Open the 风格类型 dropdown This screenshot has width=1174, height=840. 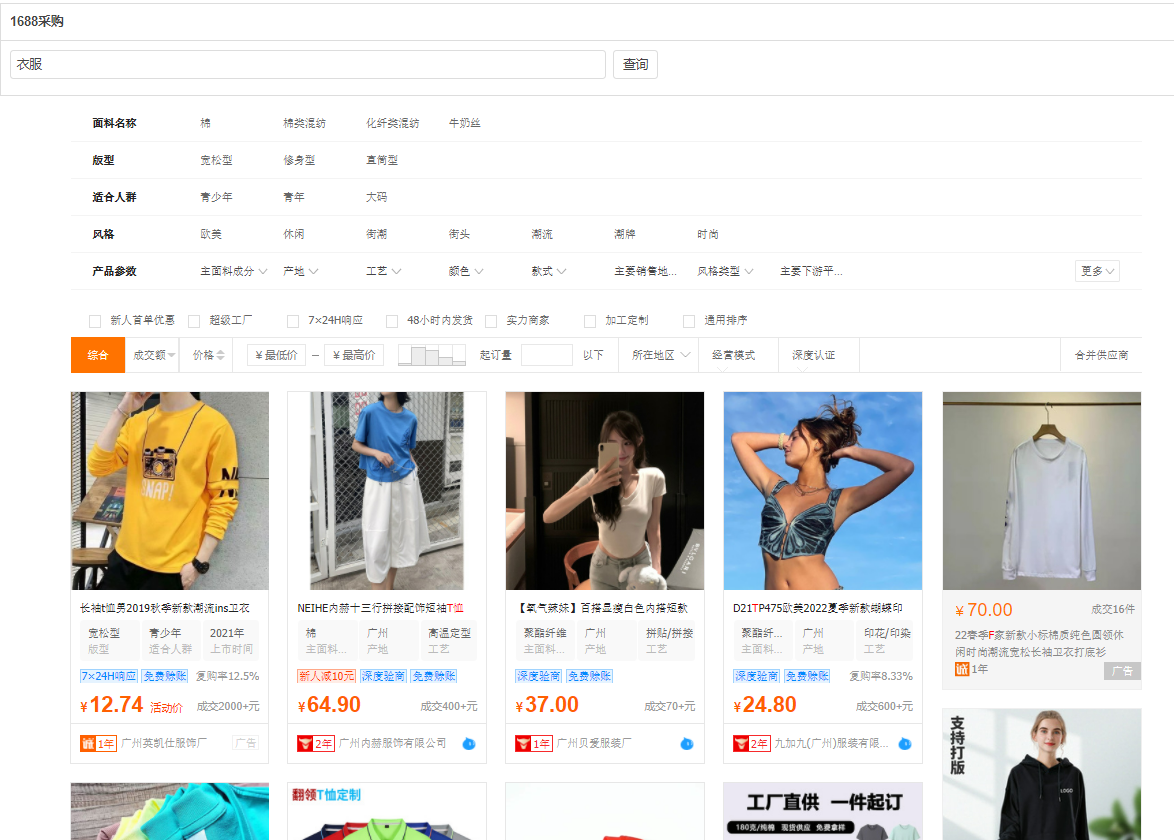[x=726, y=271]
